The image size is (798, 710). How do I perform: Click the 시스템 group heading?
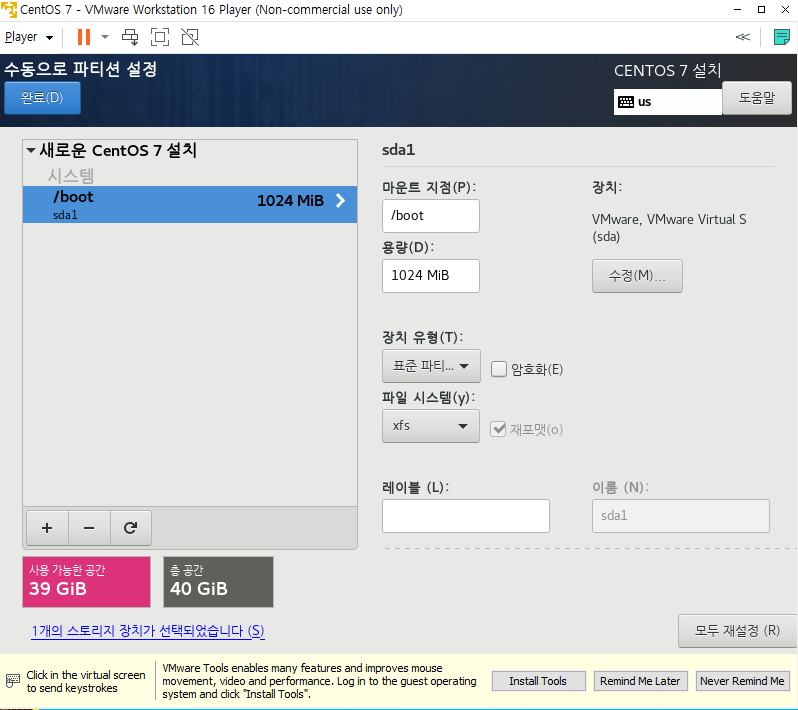click(x=71, y=176)
